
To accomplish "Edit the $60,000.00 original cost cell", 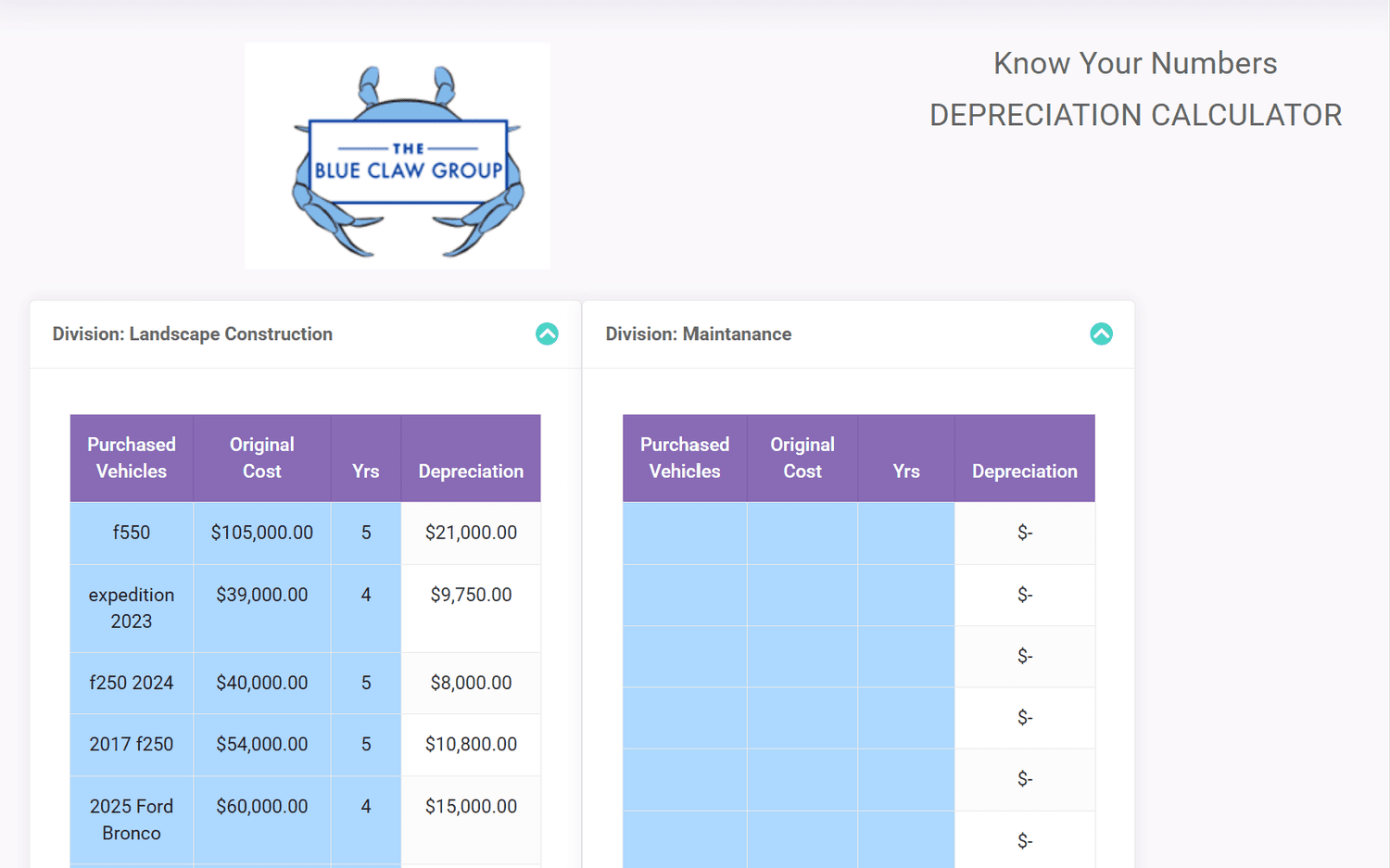I will (262, 820).
